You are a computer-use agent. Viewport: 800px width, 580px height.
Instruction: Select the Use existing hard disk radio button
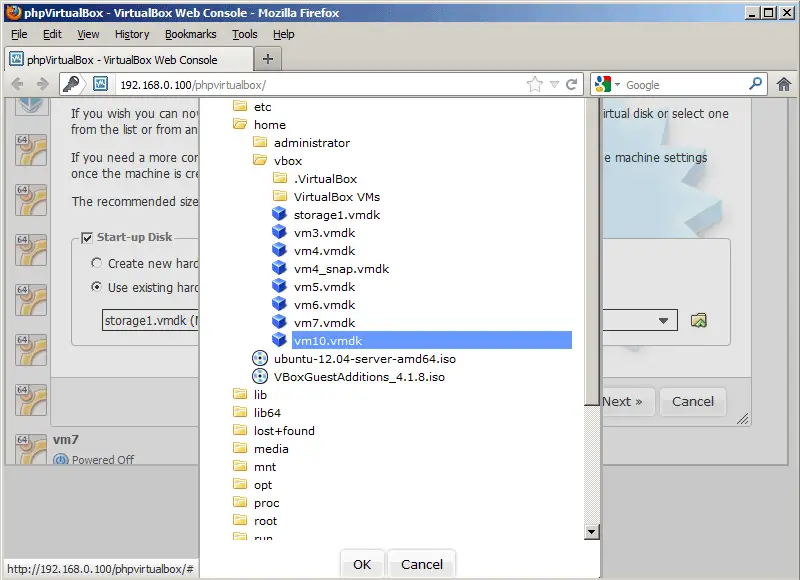(96, 287)
